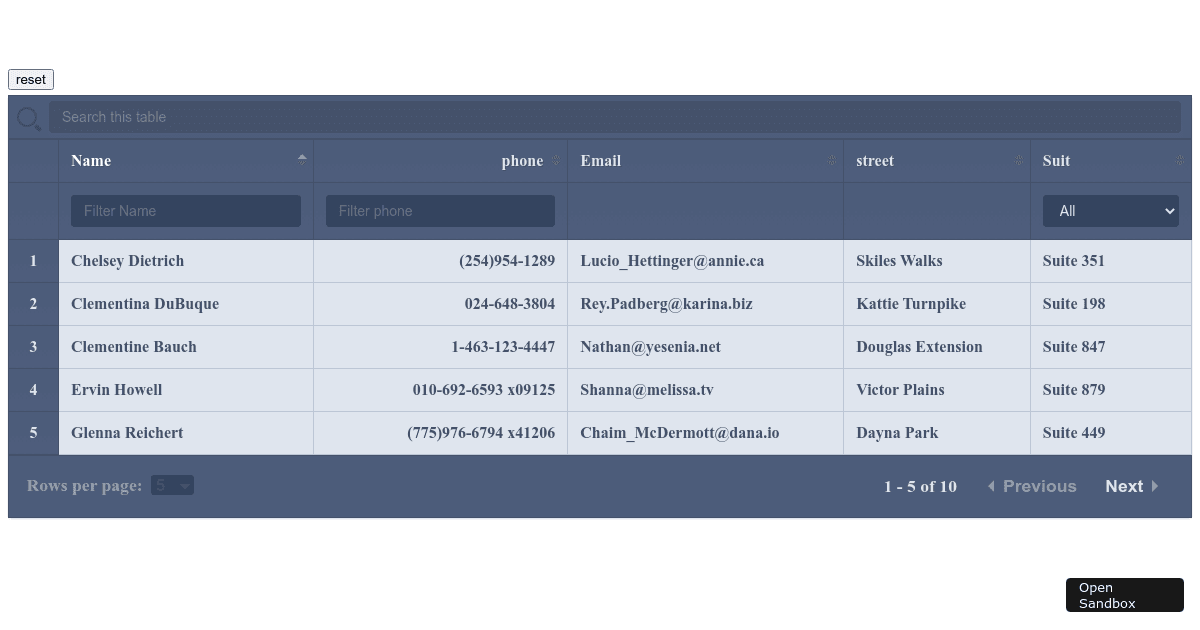Select row number 3 index cell
This screenshot has width=1200, height=630.
33,347
